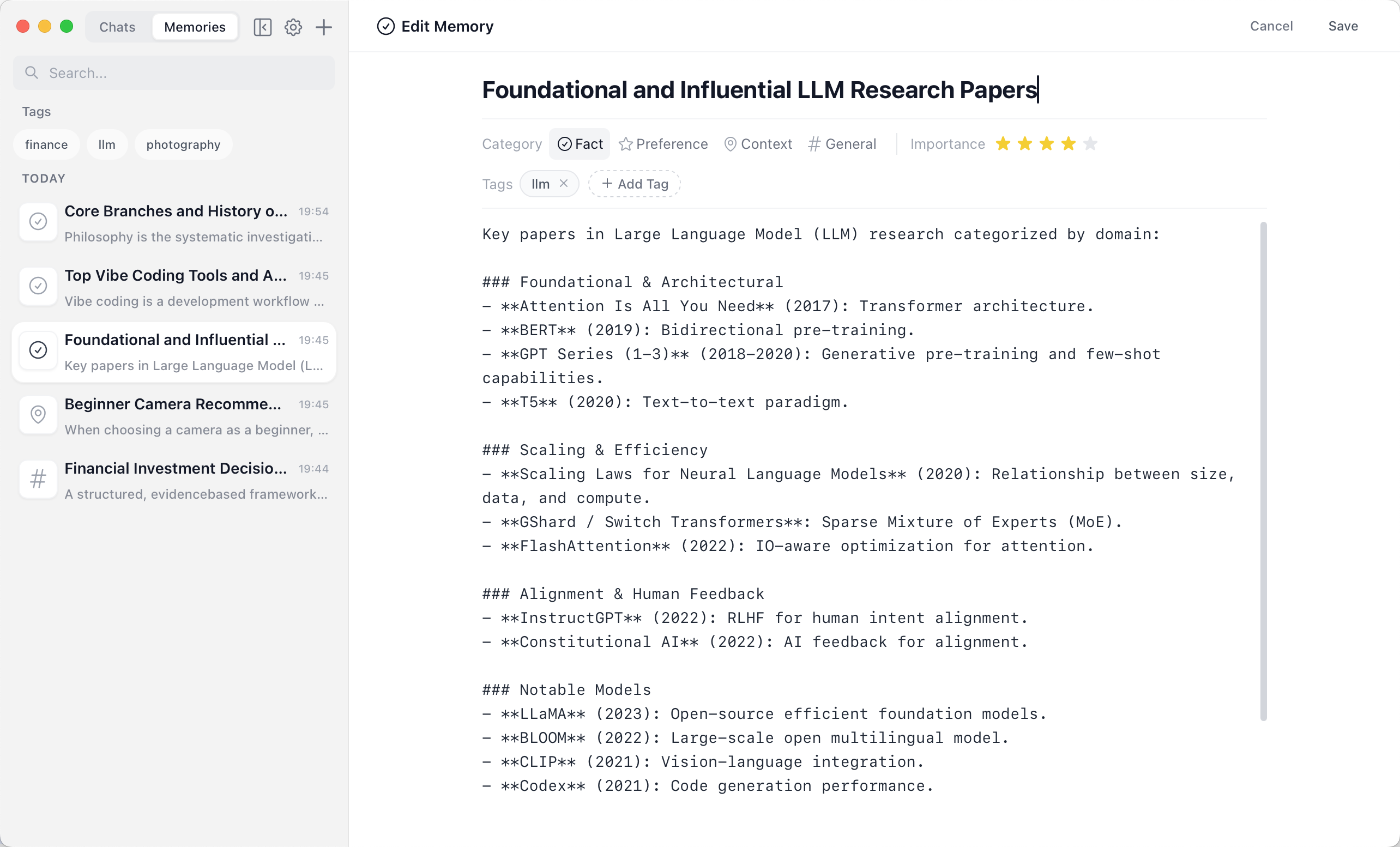This screenshot has height=847, width=1400.
Task: Remove the llm tag with x icon
Action: pos(564,184)
